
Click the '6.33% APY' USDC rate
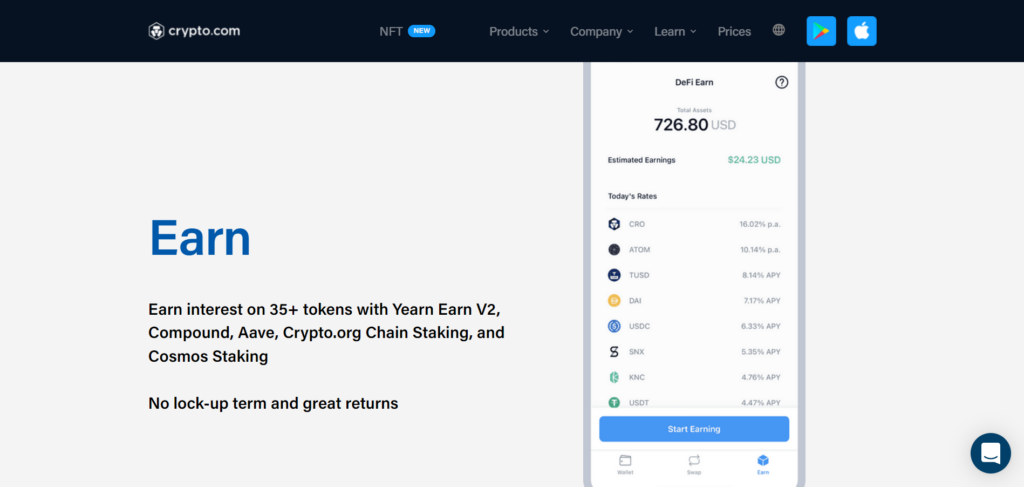click(761, 326)
